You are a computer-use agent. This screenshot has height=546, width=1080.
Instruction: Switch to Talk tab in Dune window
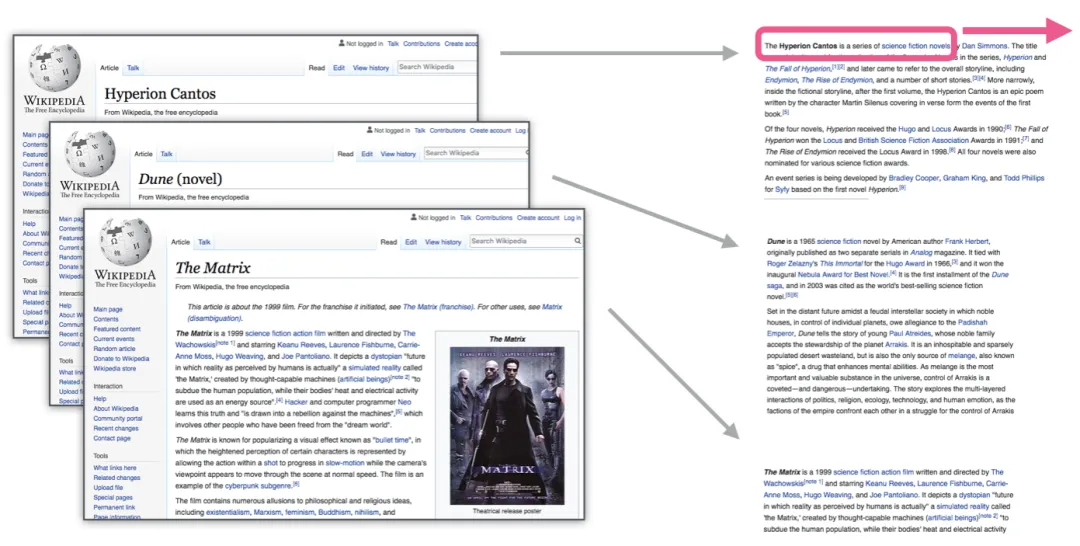(167, 154)
